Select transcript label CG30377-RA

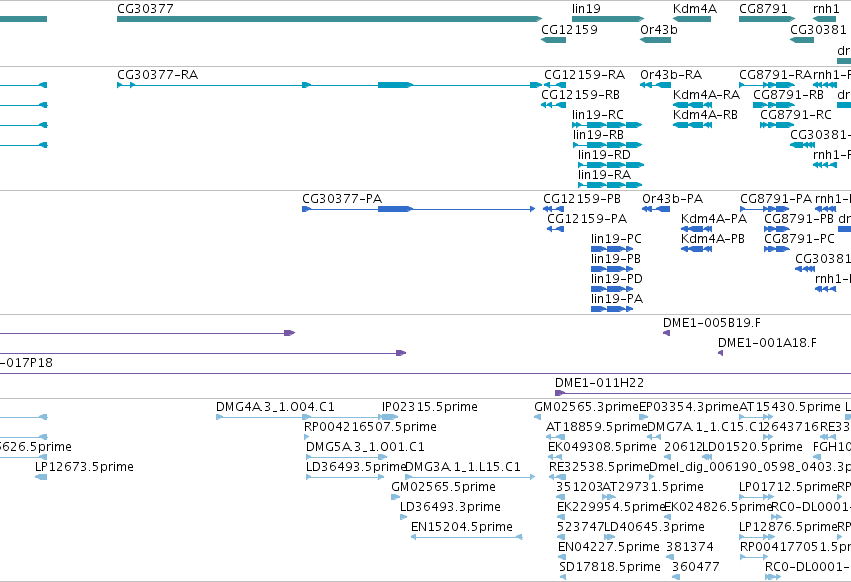[157, 74]
